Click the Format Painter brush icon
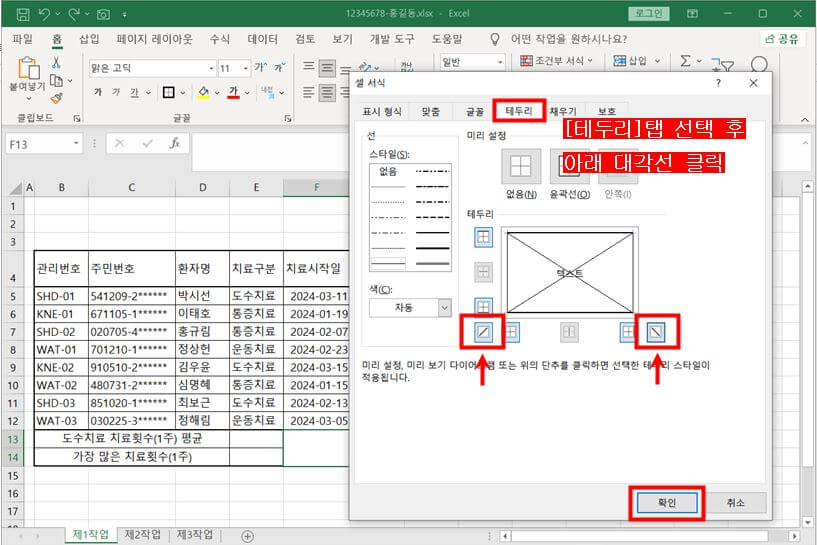Viewport: 817px width, 545px height. [x=56, y=98]
